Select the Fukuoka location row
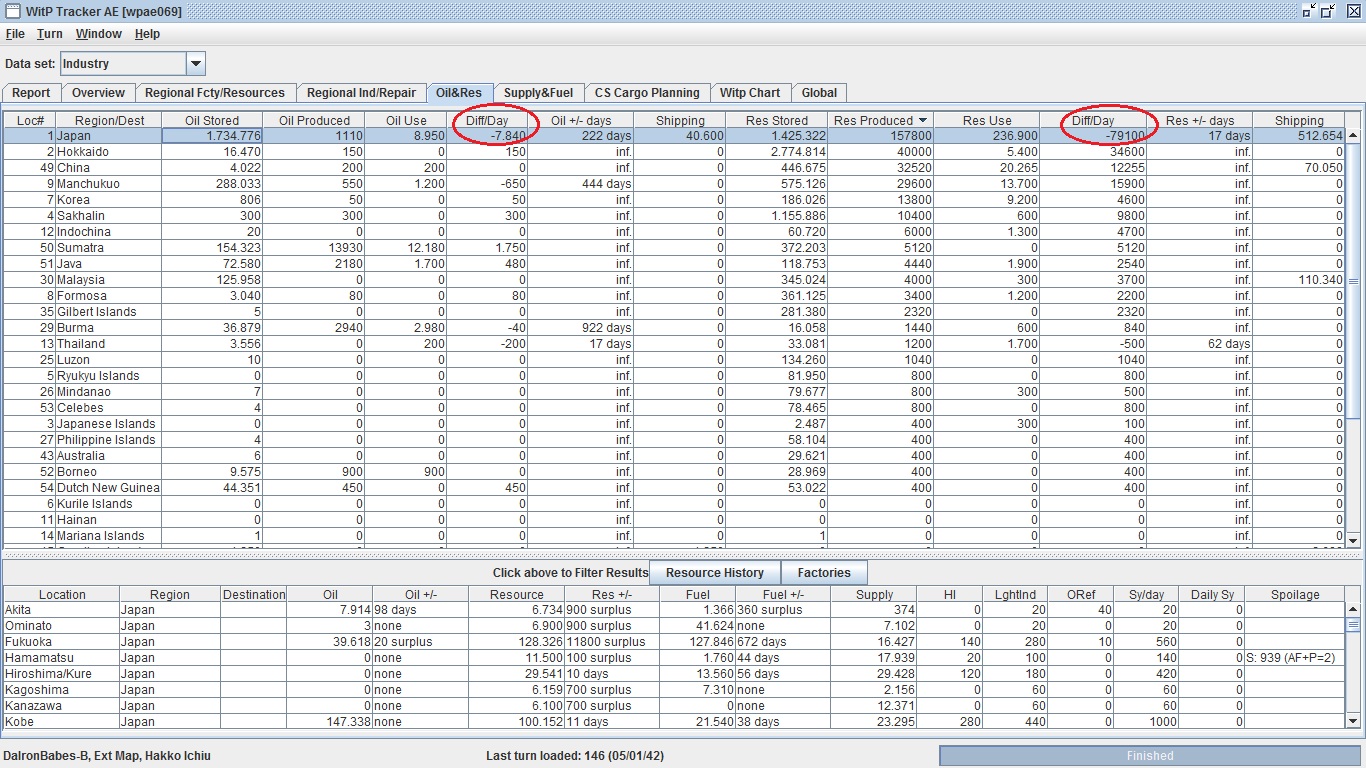Image resolution: width=1366 pixels, height=768 pixels. [674, 642]
